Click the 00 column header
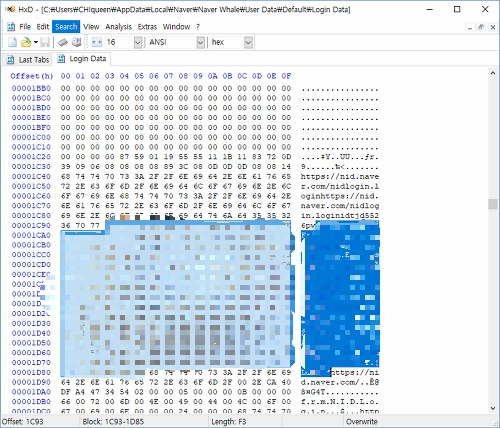 [66, 76]
